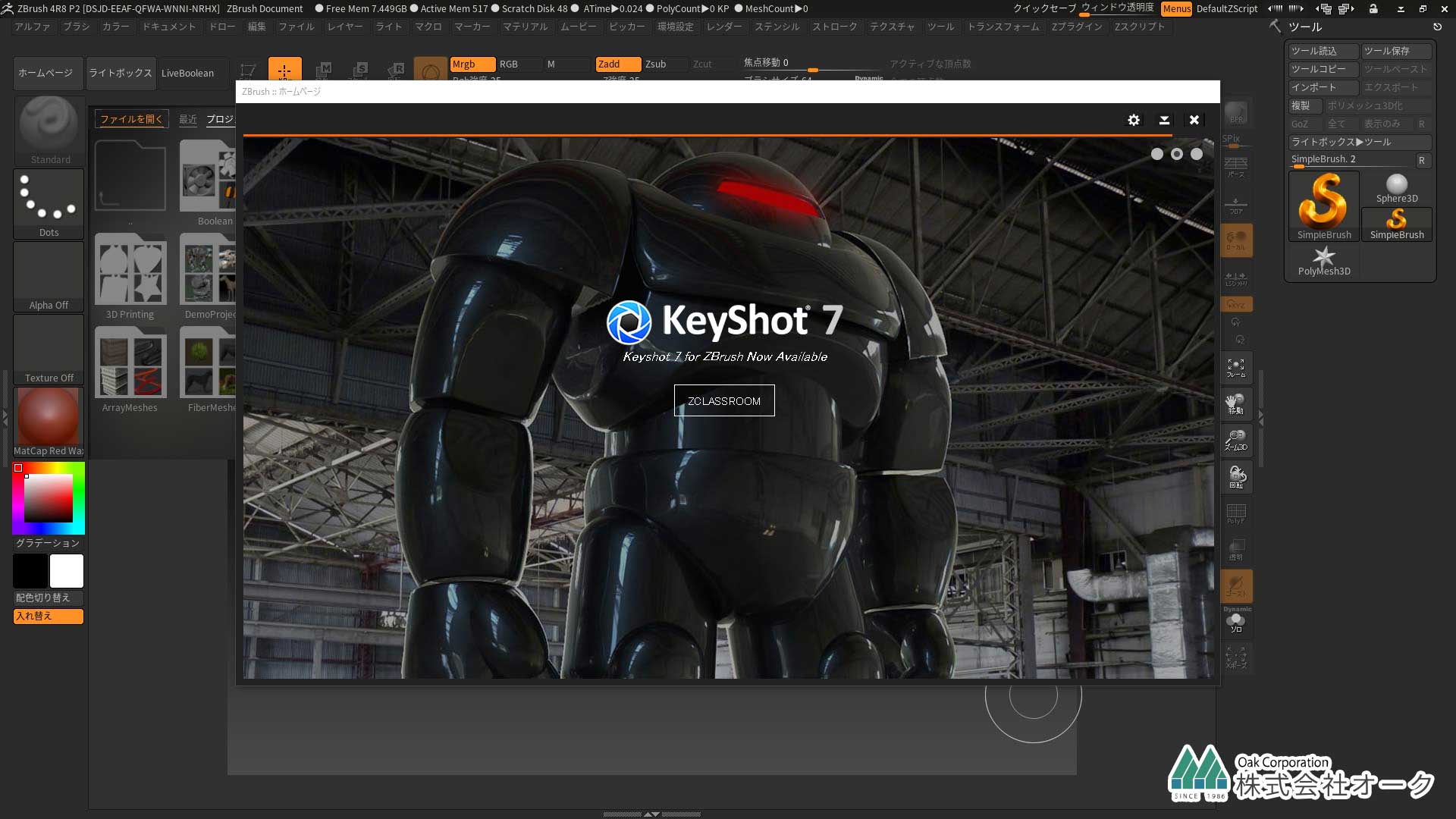Toggle the Zadd mode button

coord(618,64)
